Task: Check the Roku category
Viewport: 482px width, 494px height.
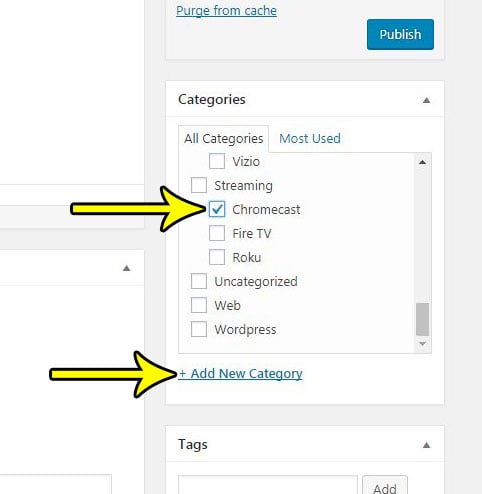Action: click(217, 257)
